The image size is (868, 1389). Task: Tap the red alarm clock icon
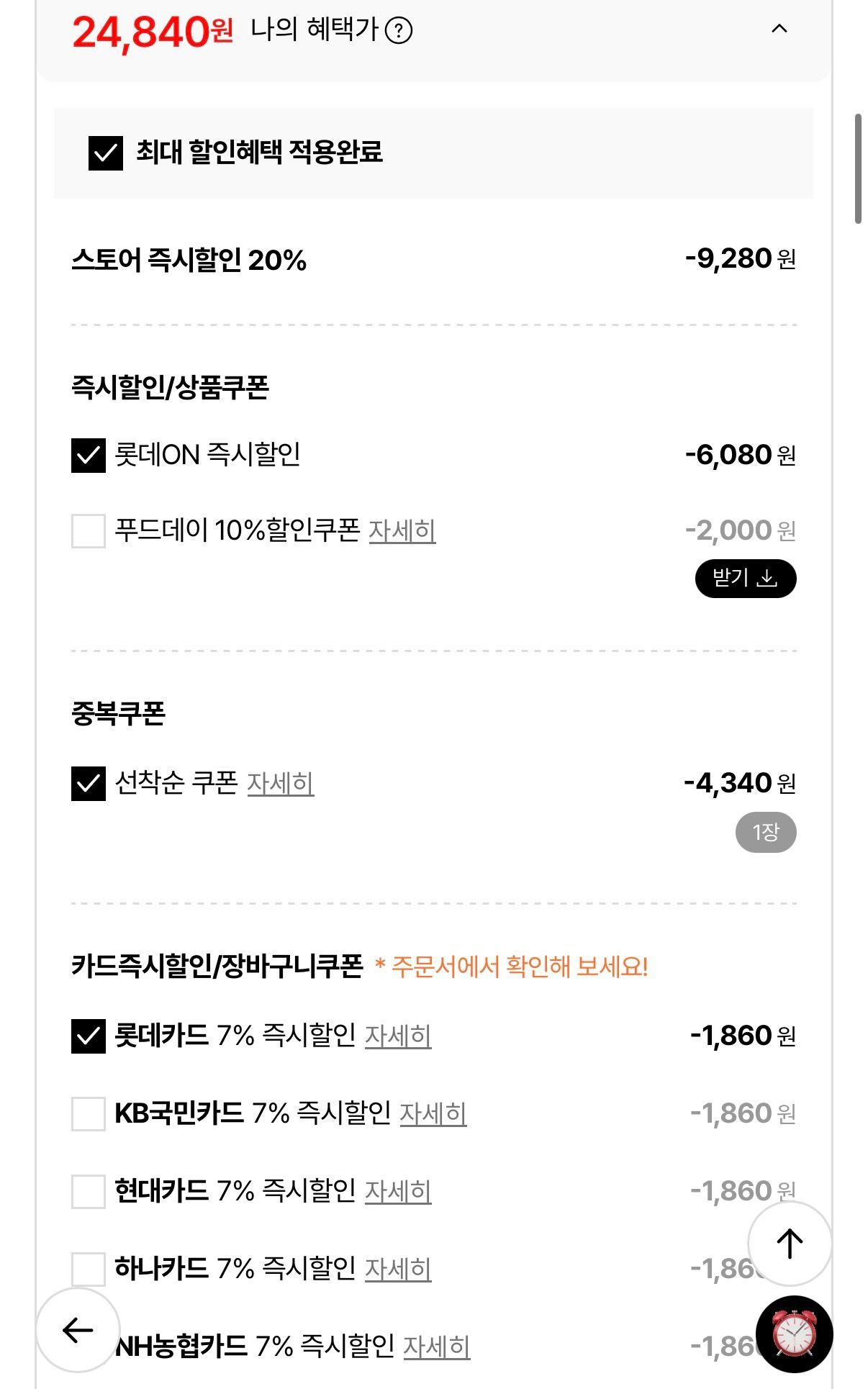795,1334
